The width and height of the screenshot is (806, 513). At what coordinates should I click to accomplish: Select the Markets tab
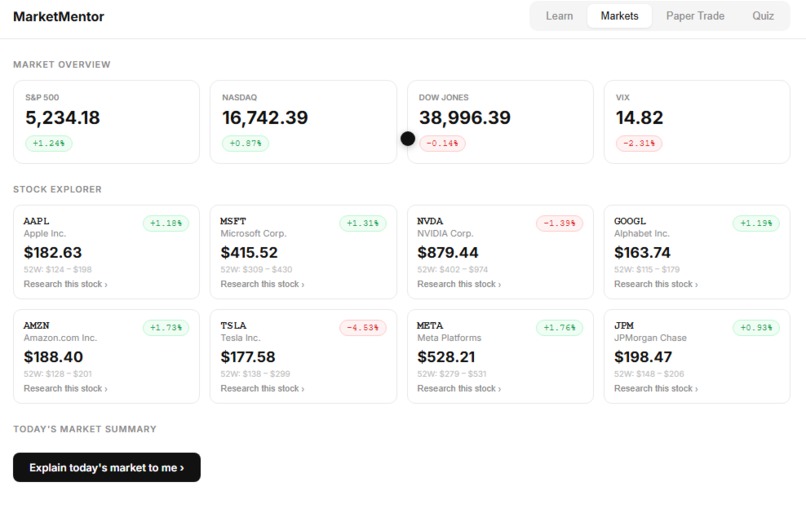pyautogui.click(x=619, y=16)
